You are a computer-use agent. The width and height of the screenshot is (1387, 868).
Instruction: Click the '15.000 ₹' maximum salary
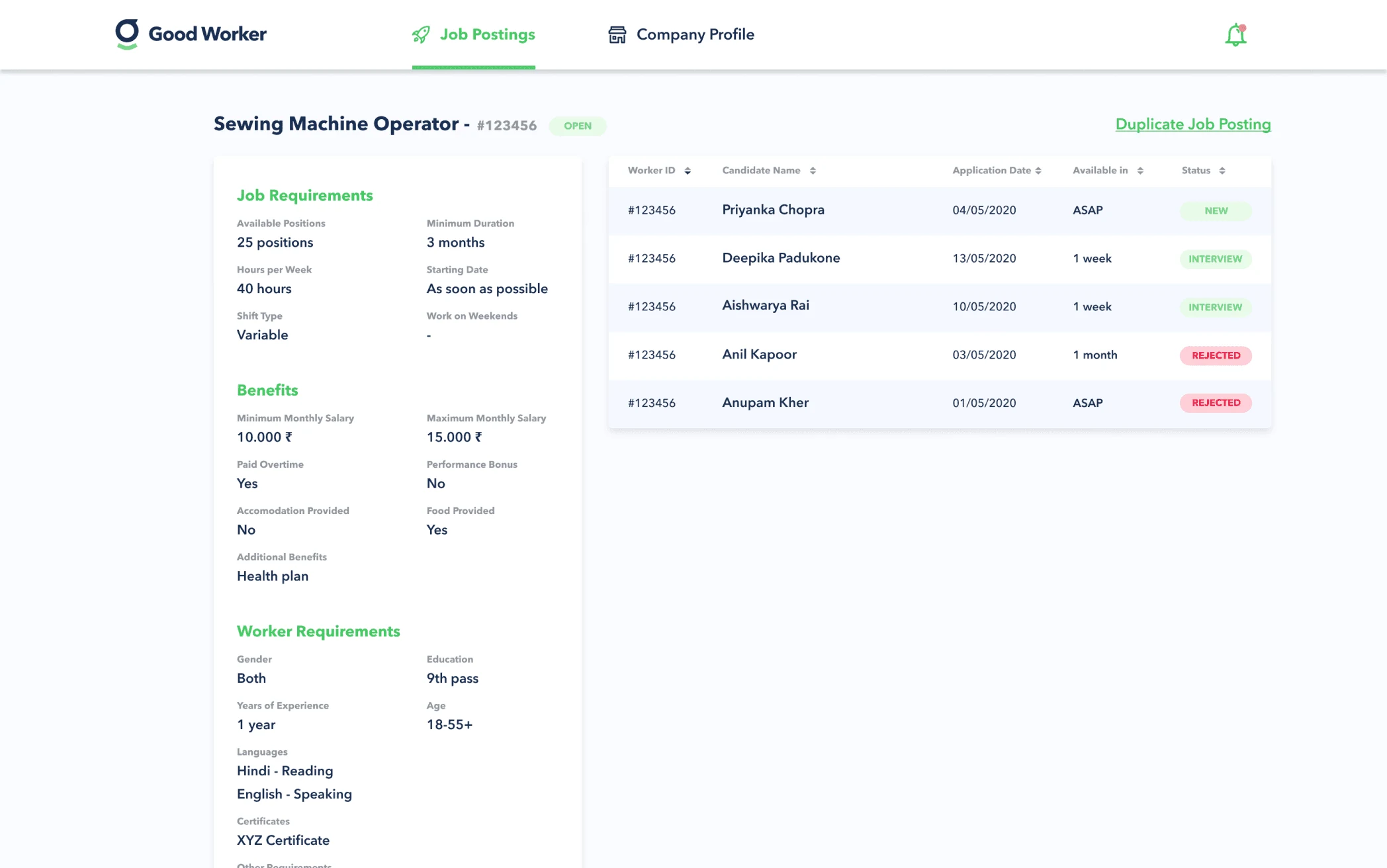tap(454, 437)
